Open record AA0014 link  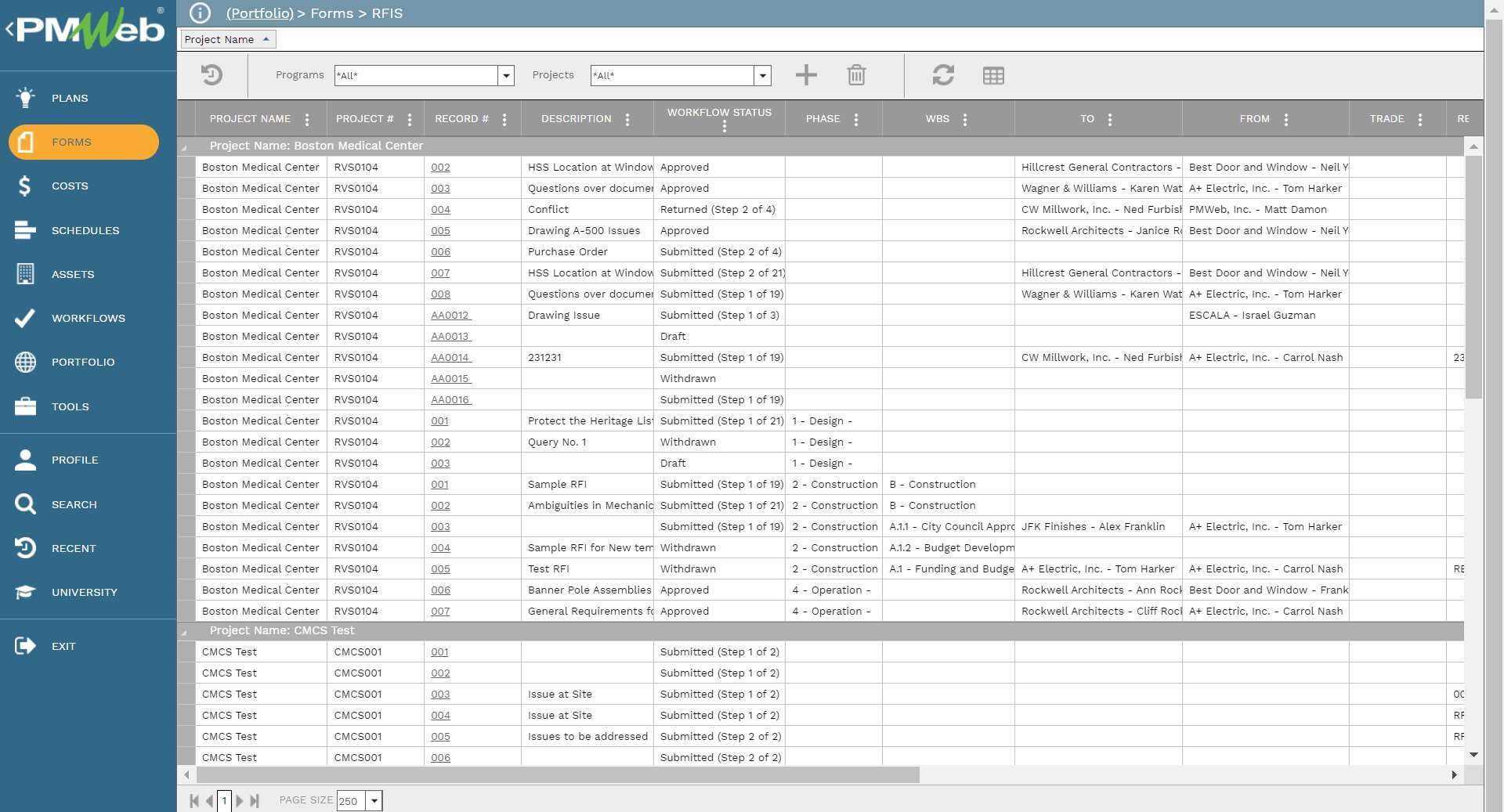click(450, 357)
